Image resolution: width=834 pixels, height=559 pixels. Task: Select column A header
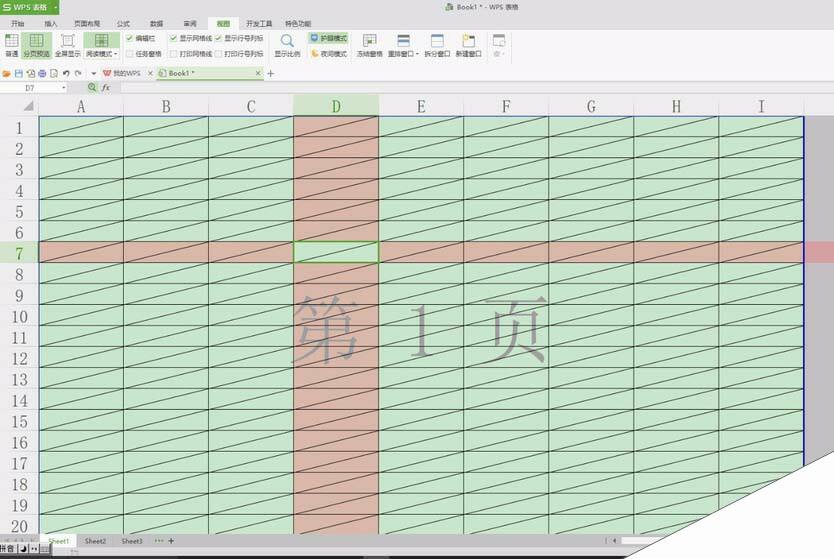click(81, 106)
